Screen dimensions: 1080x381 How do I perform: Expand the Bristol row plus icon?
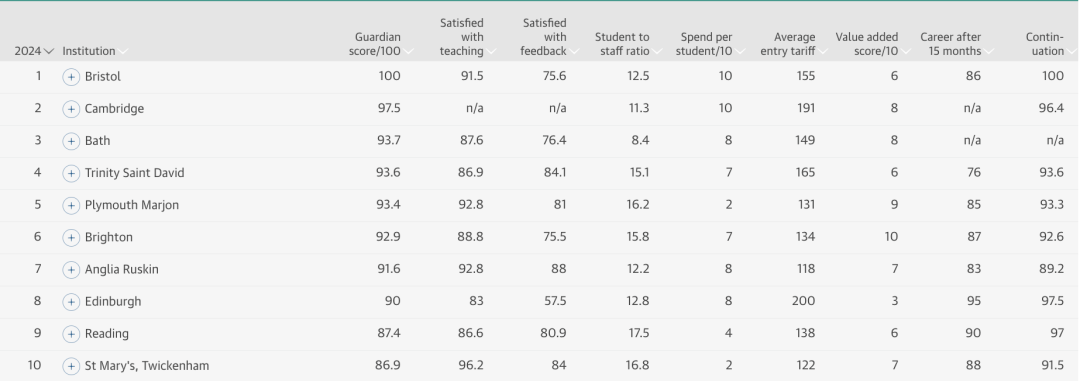(x=71, y=77)
